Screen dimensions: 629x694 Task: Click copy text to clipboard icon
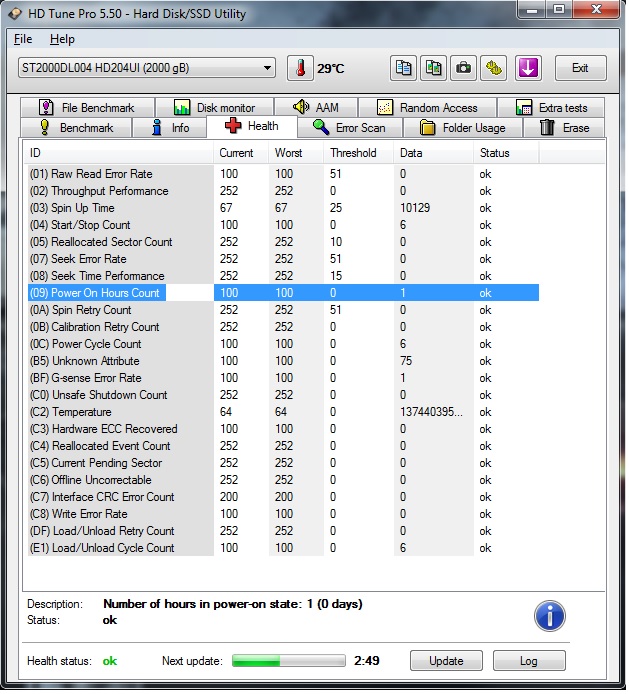coord(404,68)
